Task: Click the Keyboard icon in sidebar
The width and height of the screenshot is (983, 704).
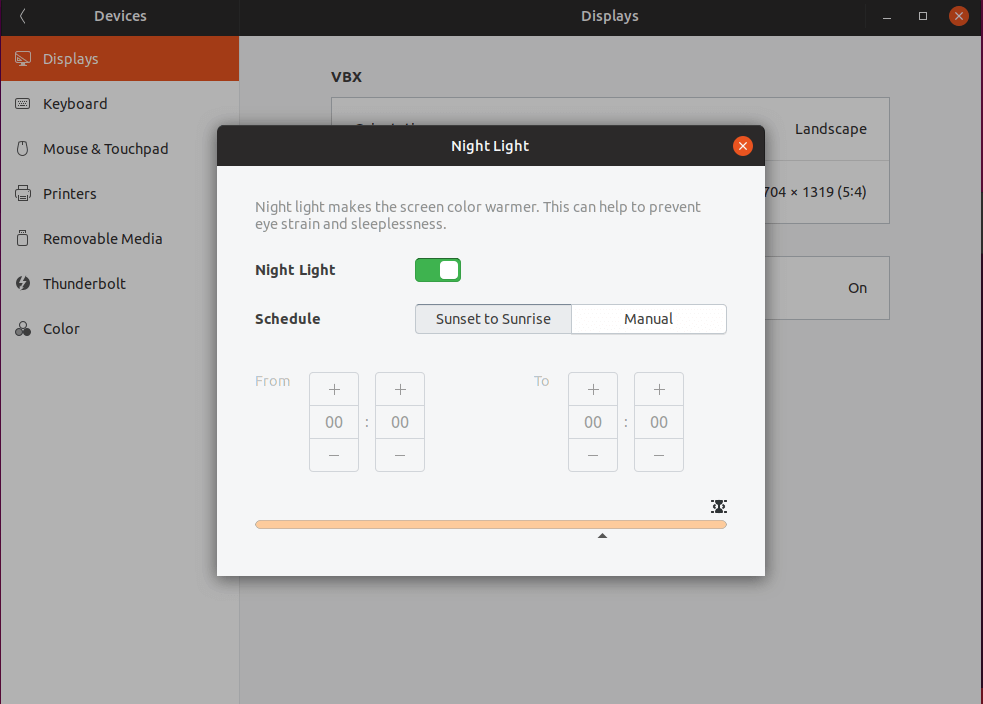Action: [x=22, y=104]
